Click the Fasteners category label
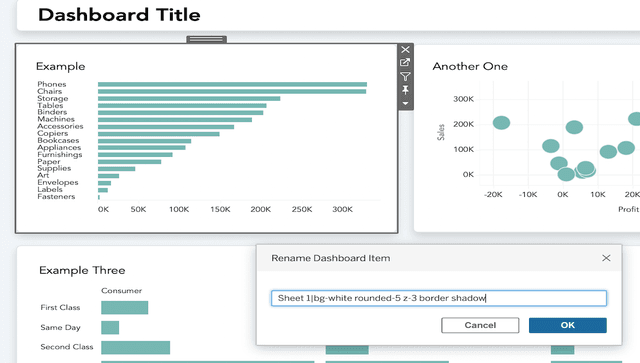The image size is (640, 363). [x=56, y=196]
